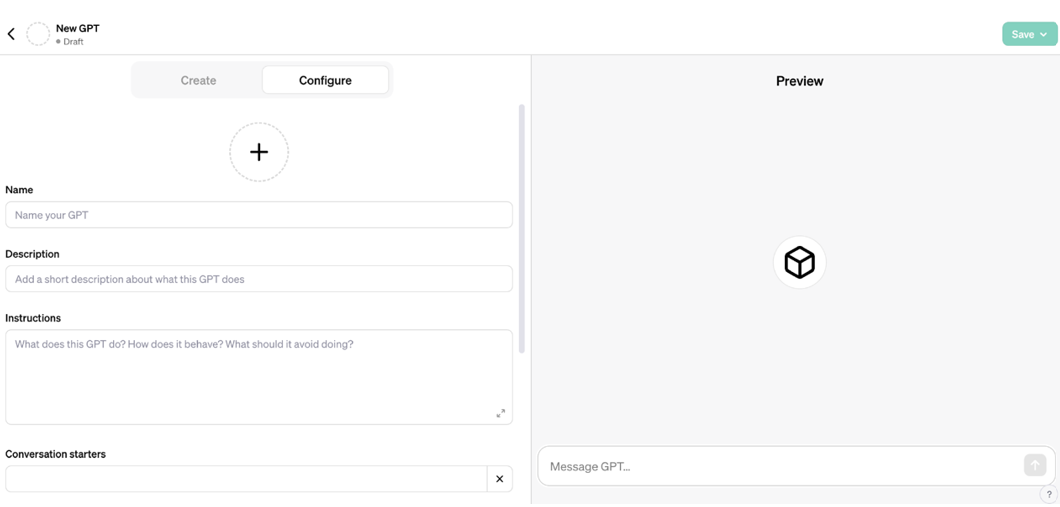
Task: Switch to the Create tab
Action: point(198,80)
